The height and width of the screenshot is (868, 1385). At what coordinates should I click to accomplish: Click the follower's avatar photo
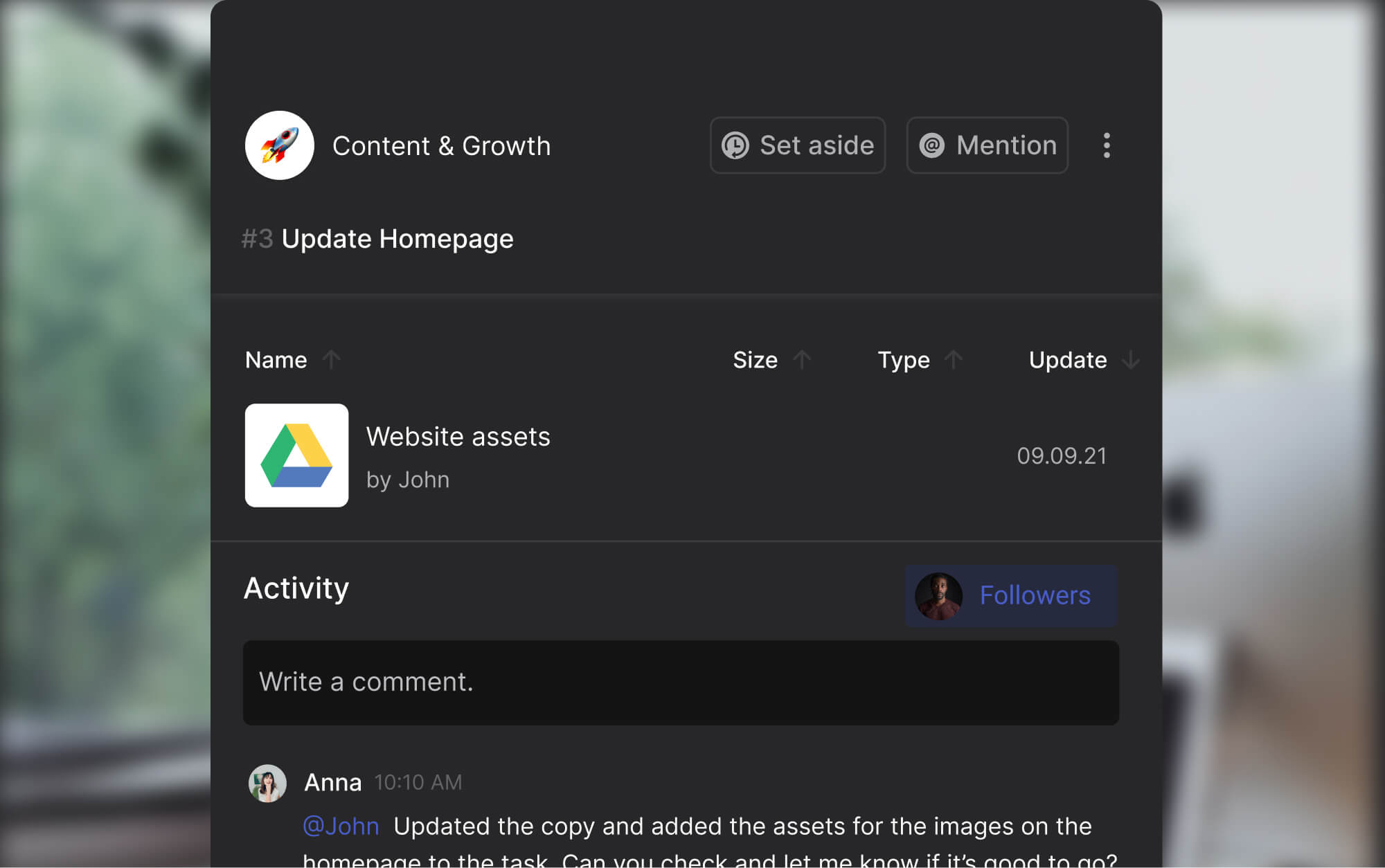[x=938, y=596]
